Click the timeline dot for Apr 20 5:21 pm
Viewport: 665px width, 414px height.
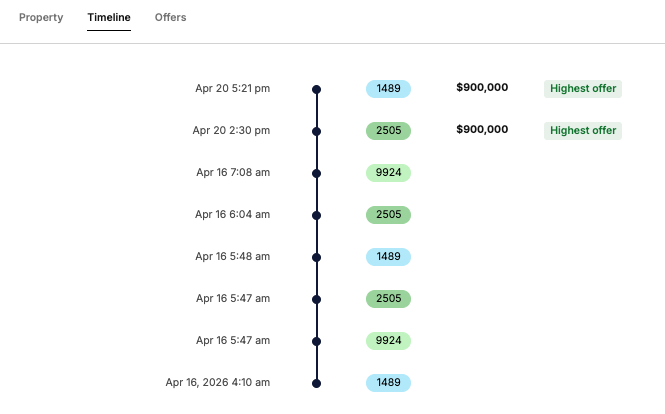(x=317, y=89)
